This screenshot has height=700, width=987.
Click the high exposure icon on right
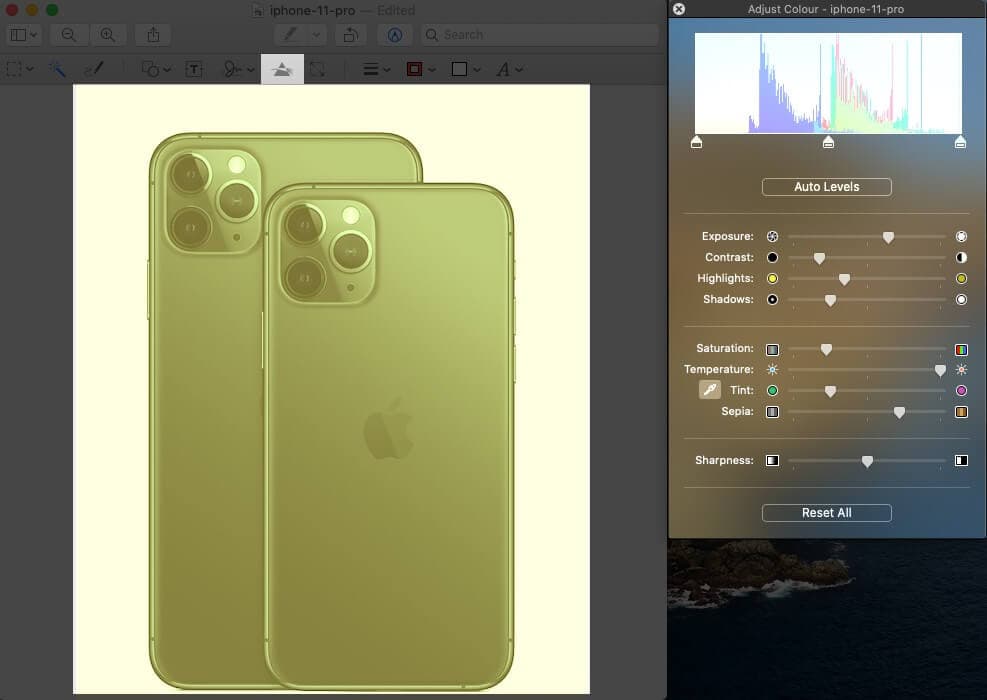[961, 237]
